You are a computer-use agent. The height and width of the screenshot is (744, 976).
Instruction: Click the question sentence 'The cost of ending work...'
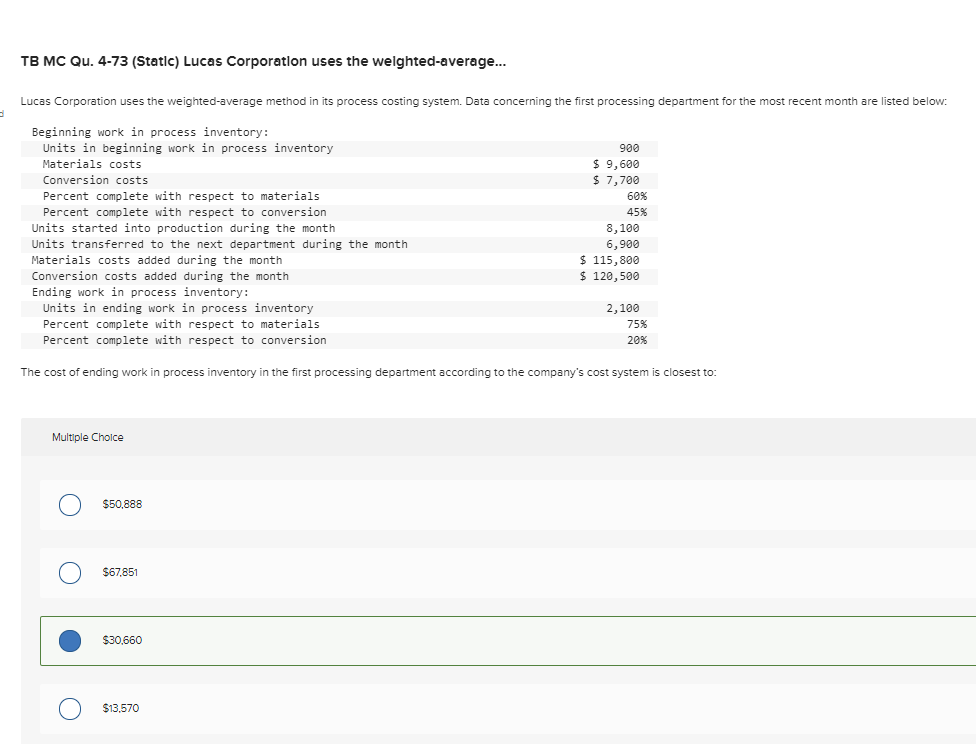point(368,372)
